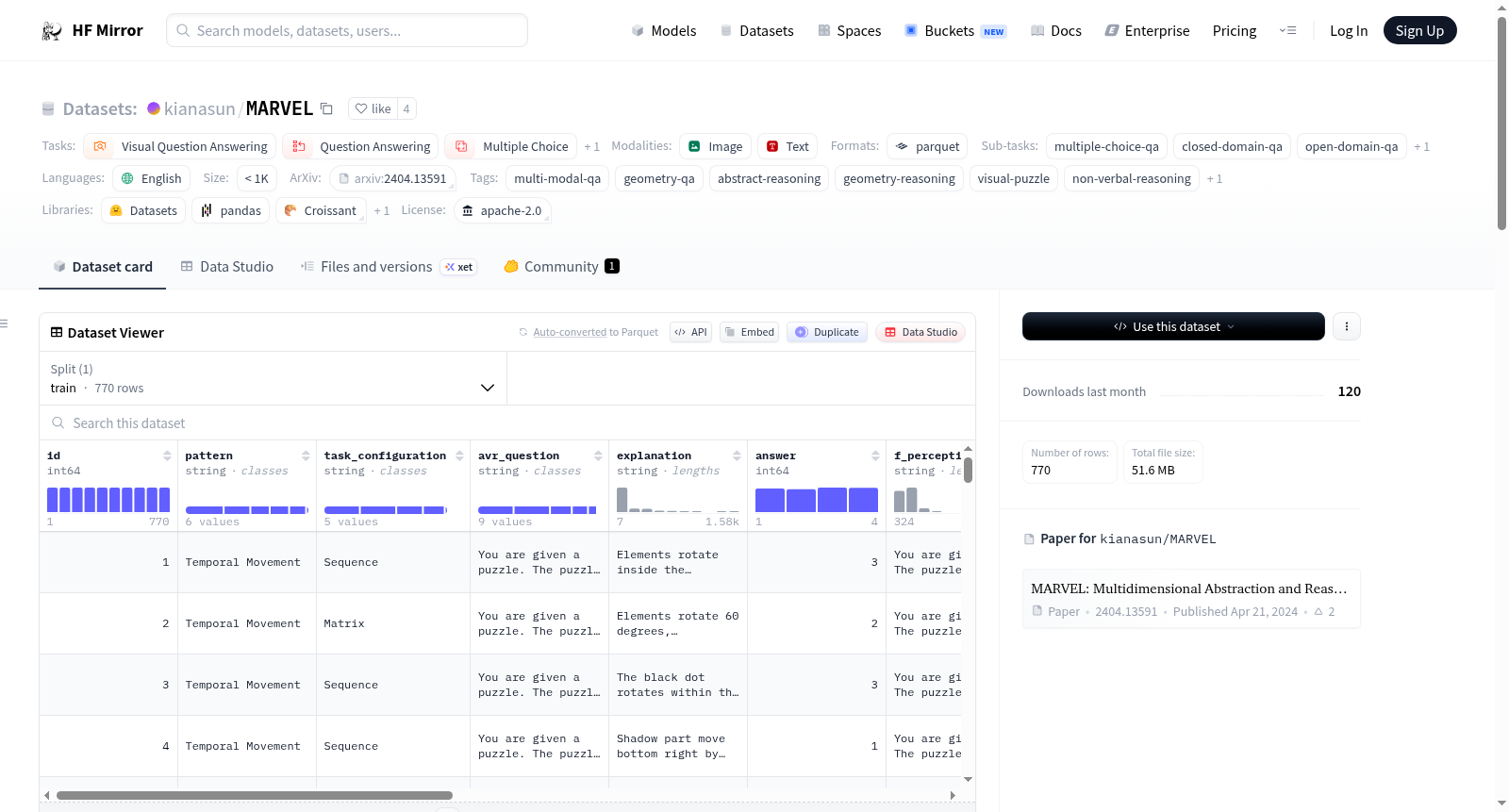Open the MARVEL paper card link
This screenshot has width=1509, height=812.
point(1191,599)
